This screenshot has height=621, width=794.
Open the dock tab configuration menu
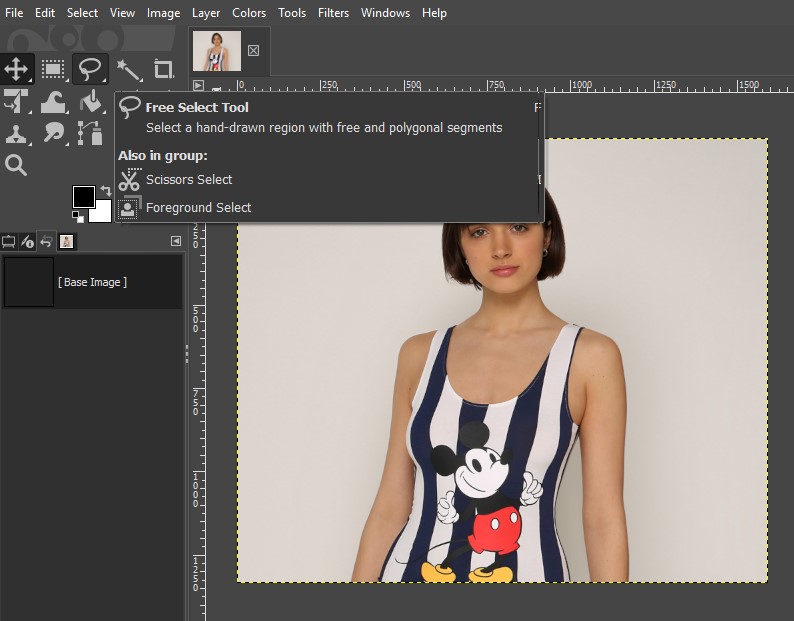point(176,241)
